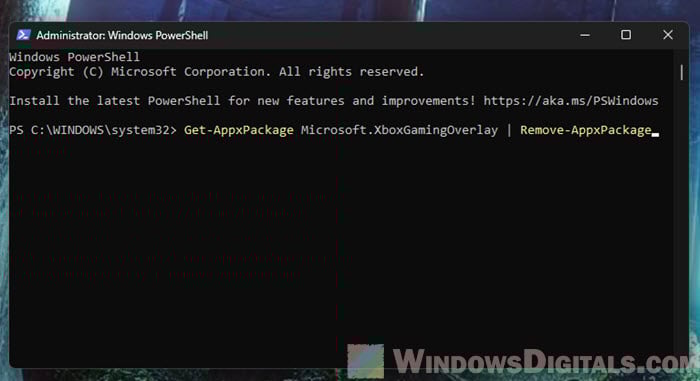This screenshot has width=700, height=381.
Task: Close the Administrator PowerShell window
Action: click(668, 35)
